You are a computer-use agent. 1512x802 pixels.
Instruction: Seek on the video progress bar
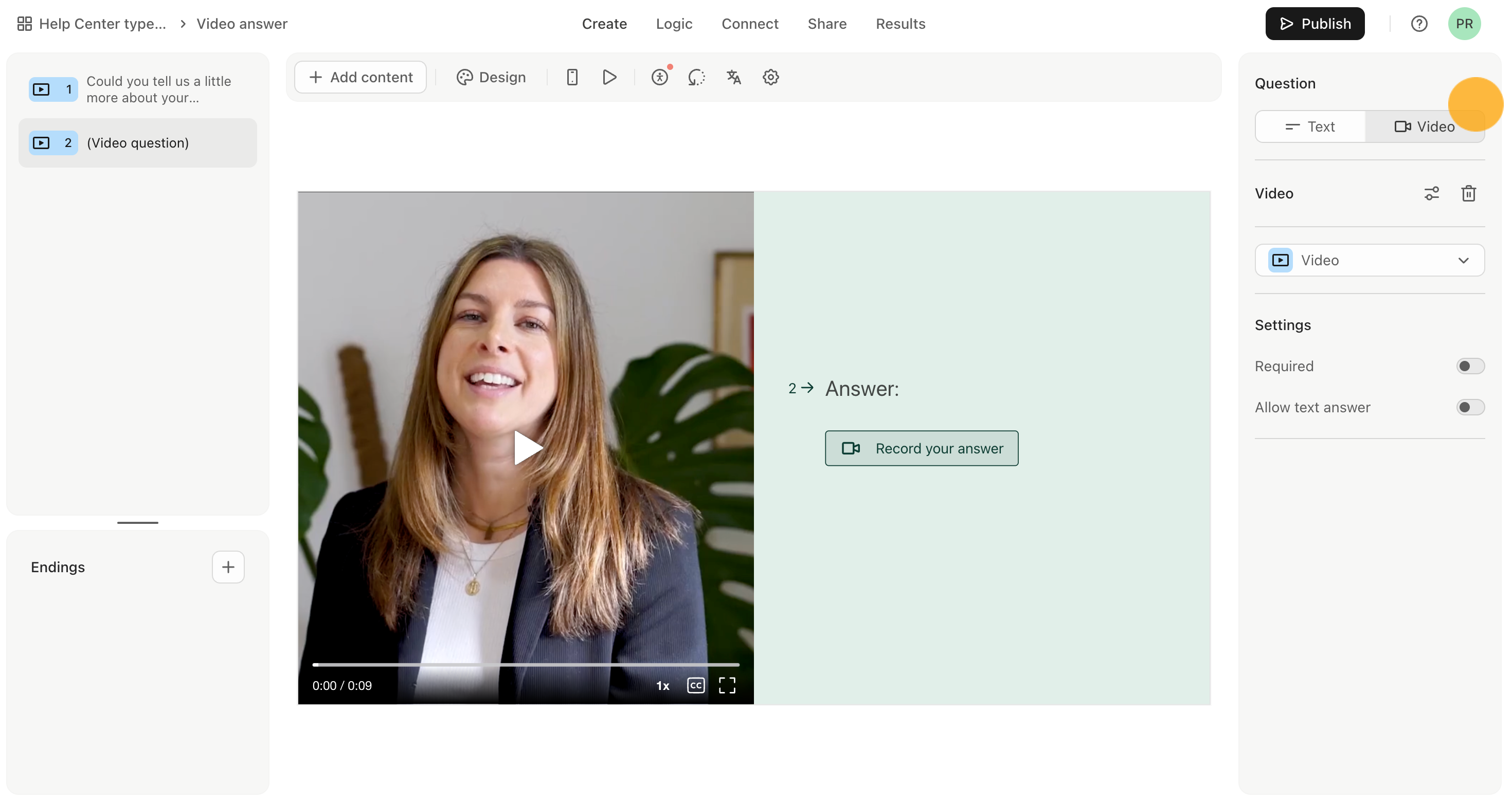(526, 664)
